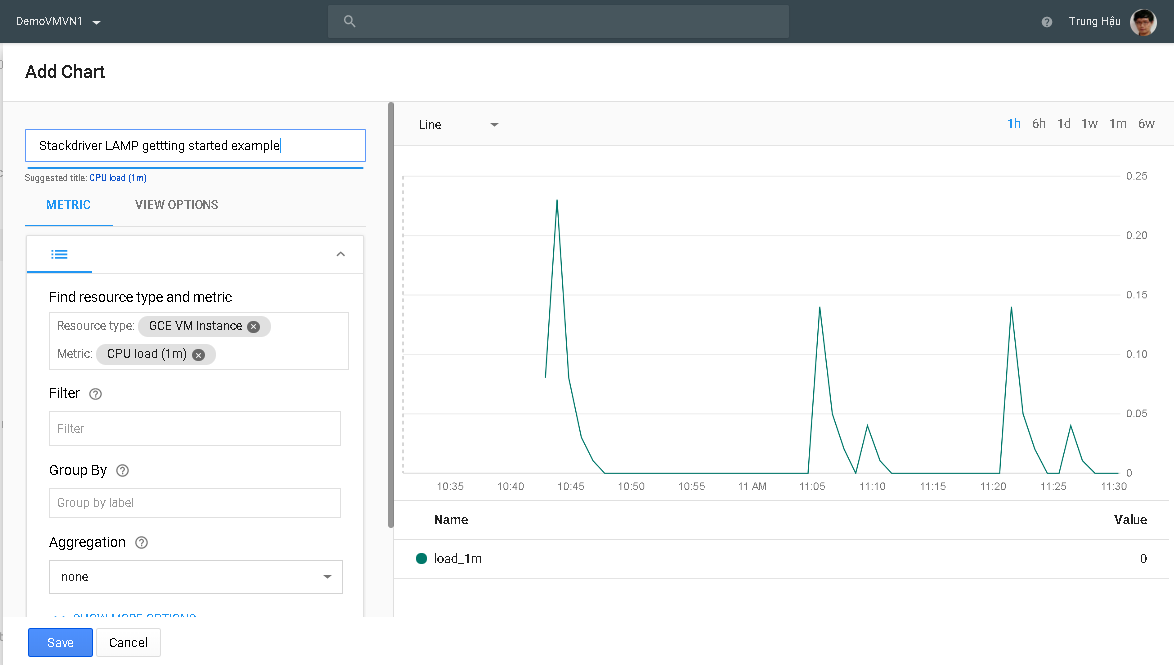The height and width of the screenshot is (665, 1174).
Task: Select the blue metric list icon
Action: click(59, 254)
